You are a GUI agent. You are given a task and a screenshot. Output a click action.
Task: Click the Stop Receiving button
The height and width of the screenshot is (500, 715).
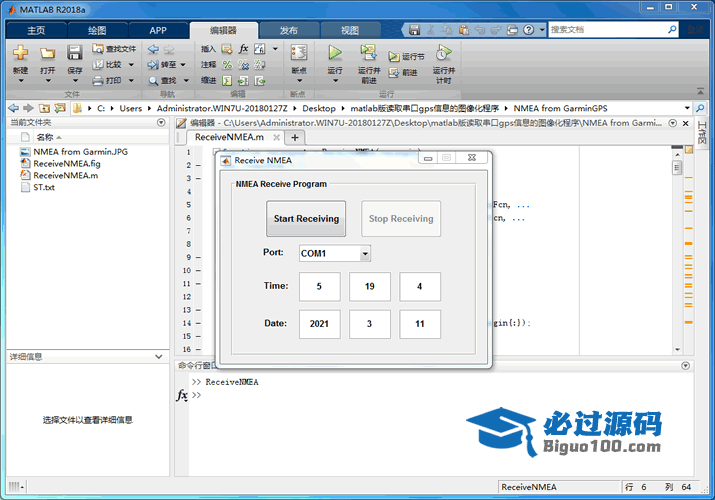pos(401,219)
